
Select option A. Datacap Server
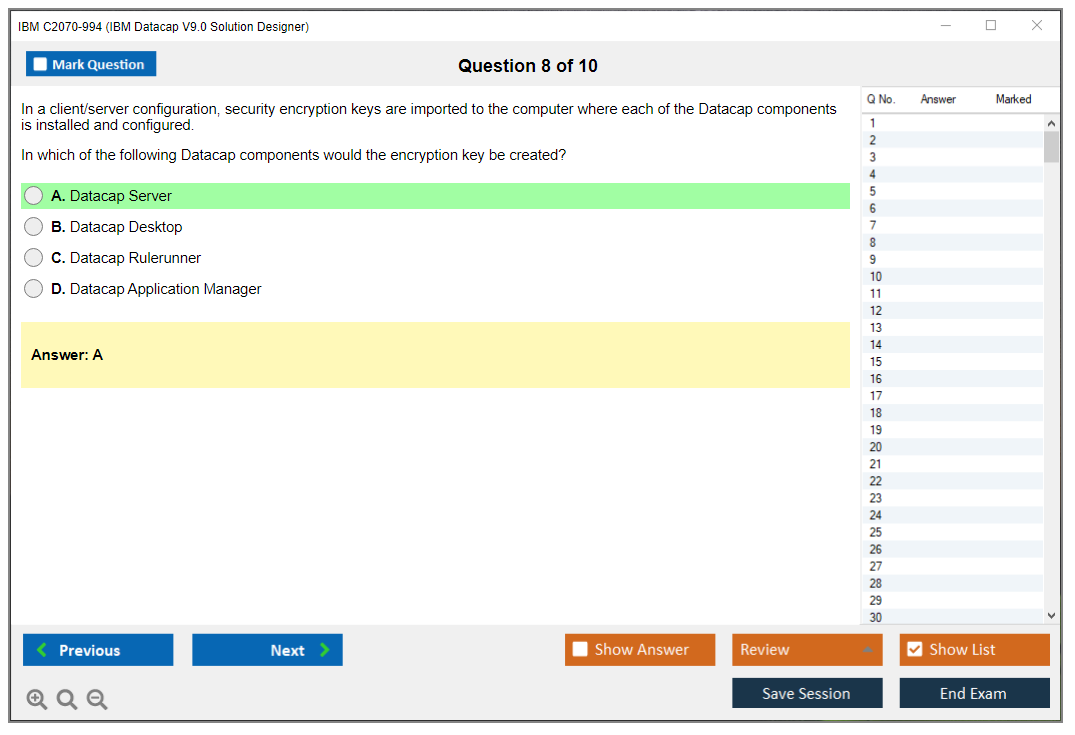(34, 196)
